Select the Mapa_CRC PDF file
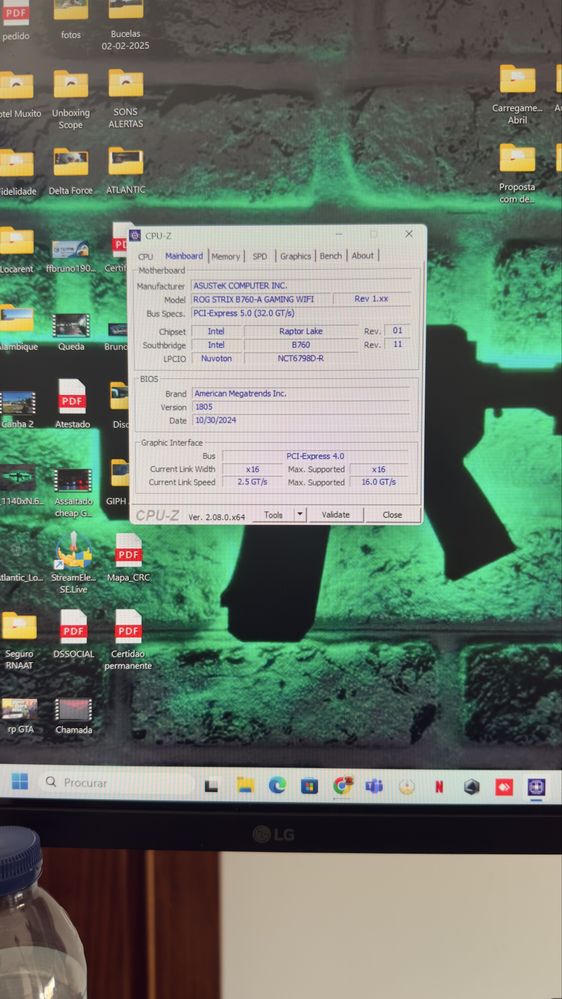Viewport: 562px width, 999px height. (x=128, y=557)
